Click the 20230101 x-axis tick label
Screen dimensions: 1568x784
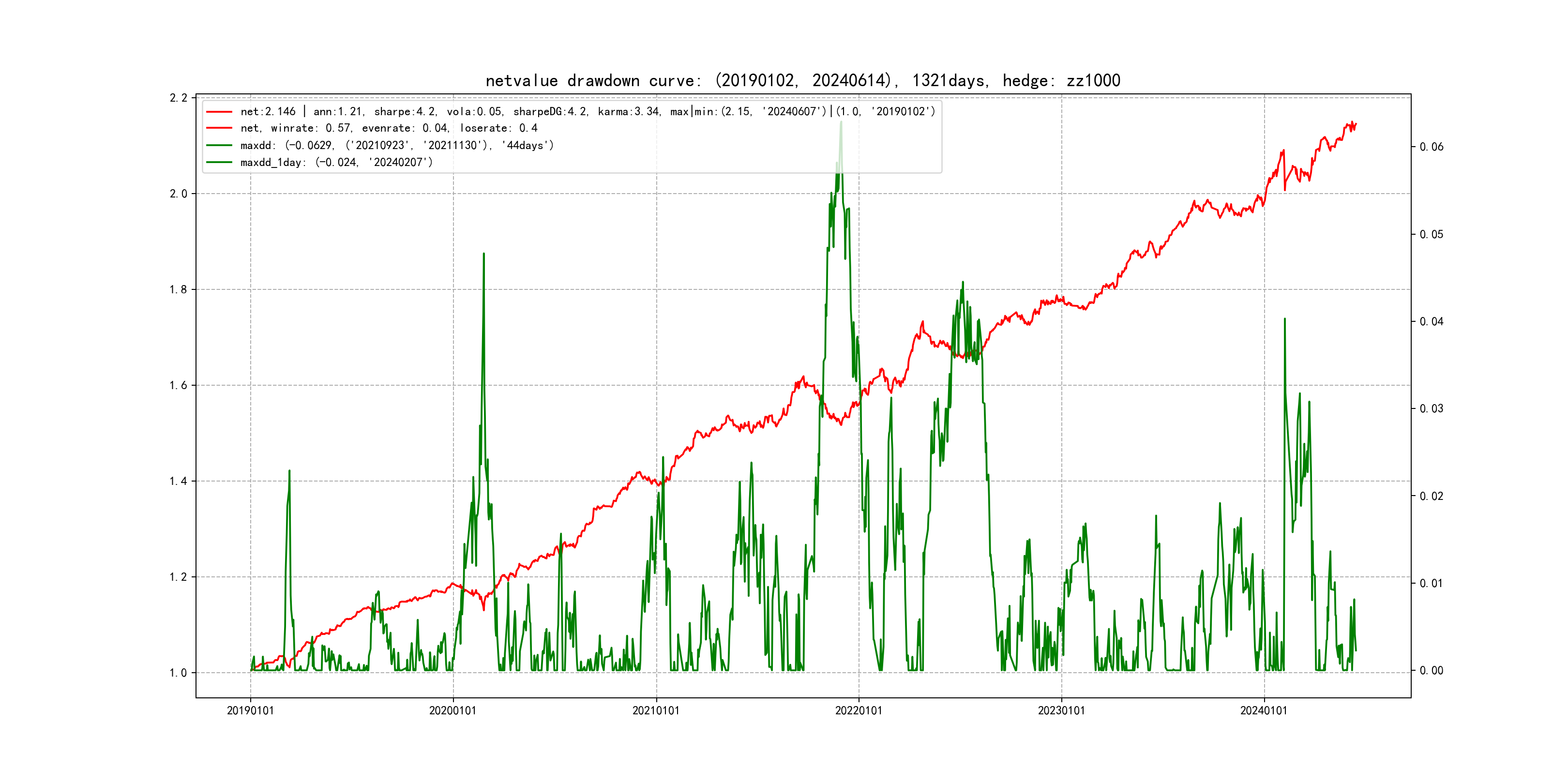click(x=1061, y=711)
